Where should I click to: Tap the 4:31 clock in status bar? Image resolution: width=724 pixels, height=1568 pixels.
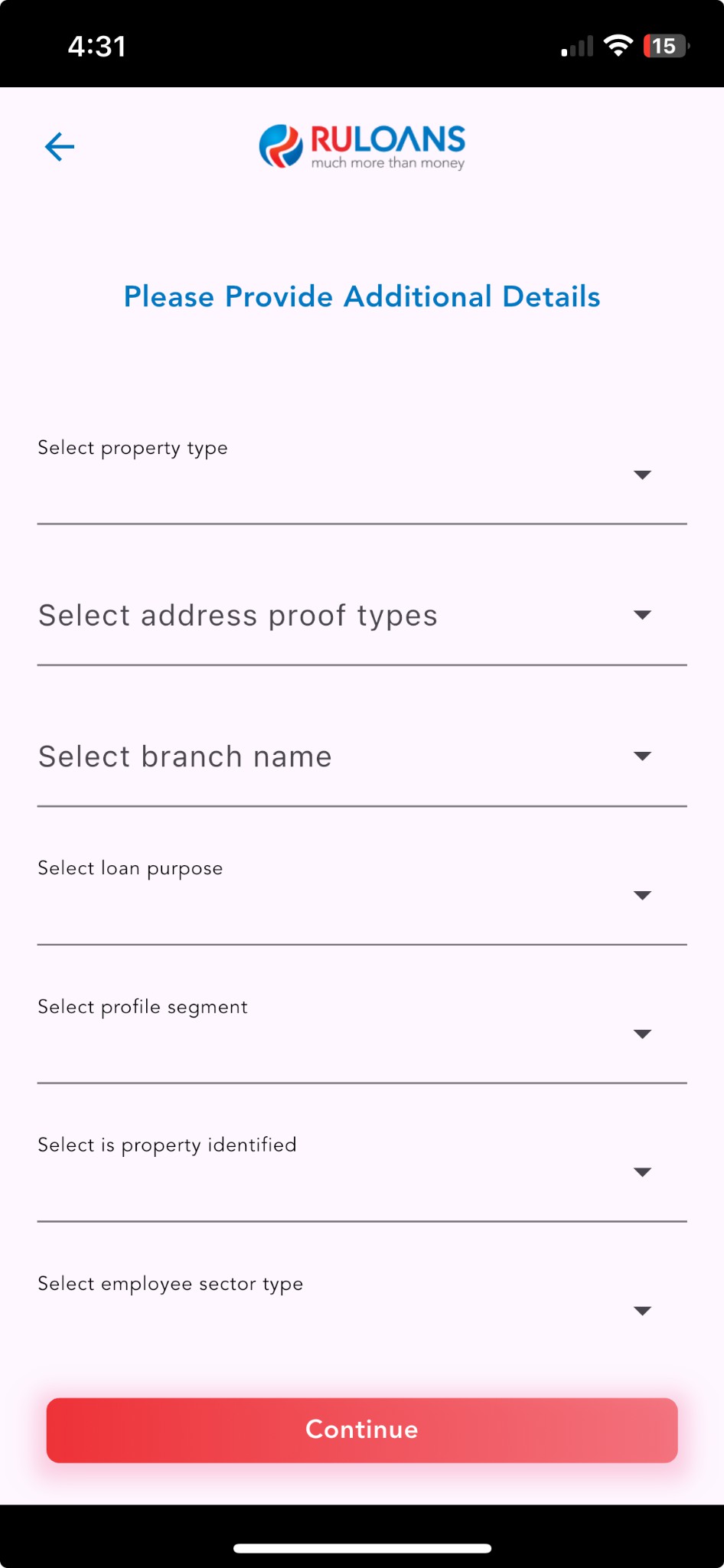[97, 47]
